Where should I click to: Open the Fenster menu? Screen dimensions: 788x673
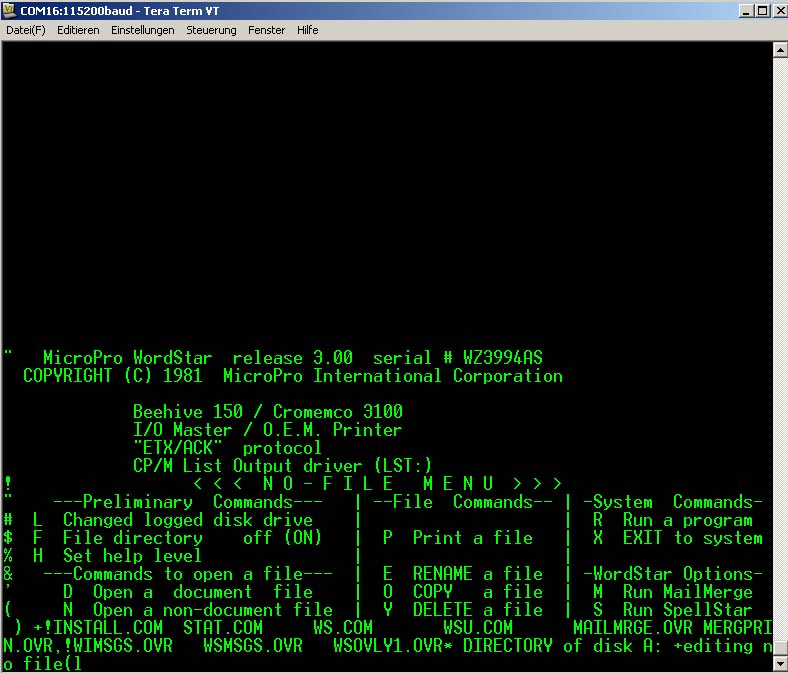[266, 30]
